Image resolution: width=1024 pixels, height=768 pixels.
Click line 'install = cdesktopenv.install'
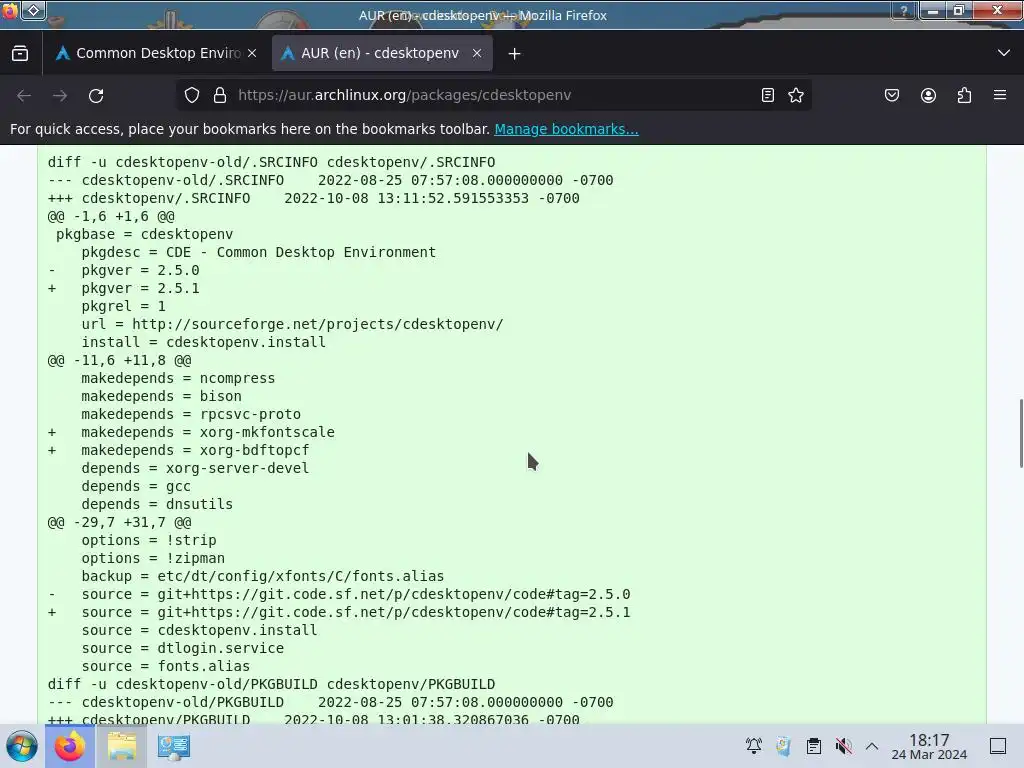point(203,342)
